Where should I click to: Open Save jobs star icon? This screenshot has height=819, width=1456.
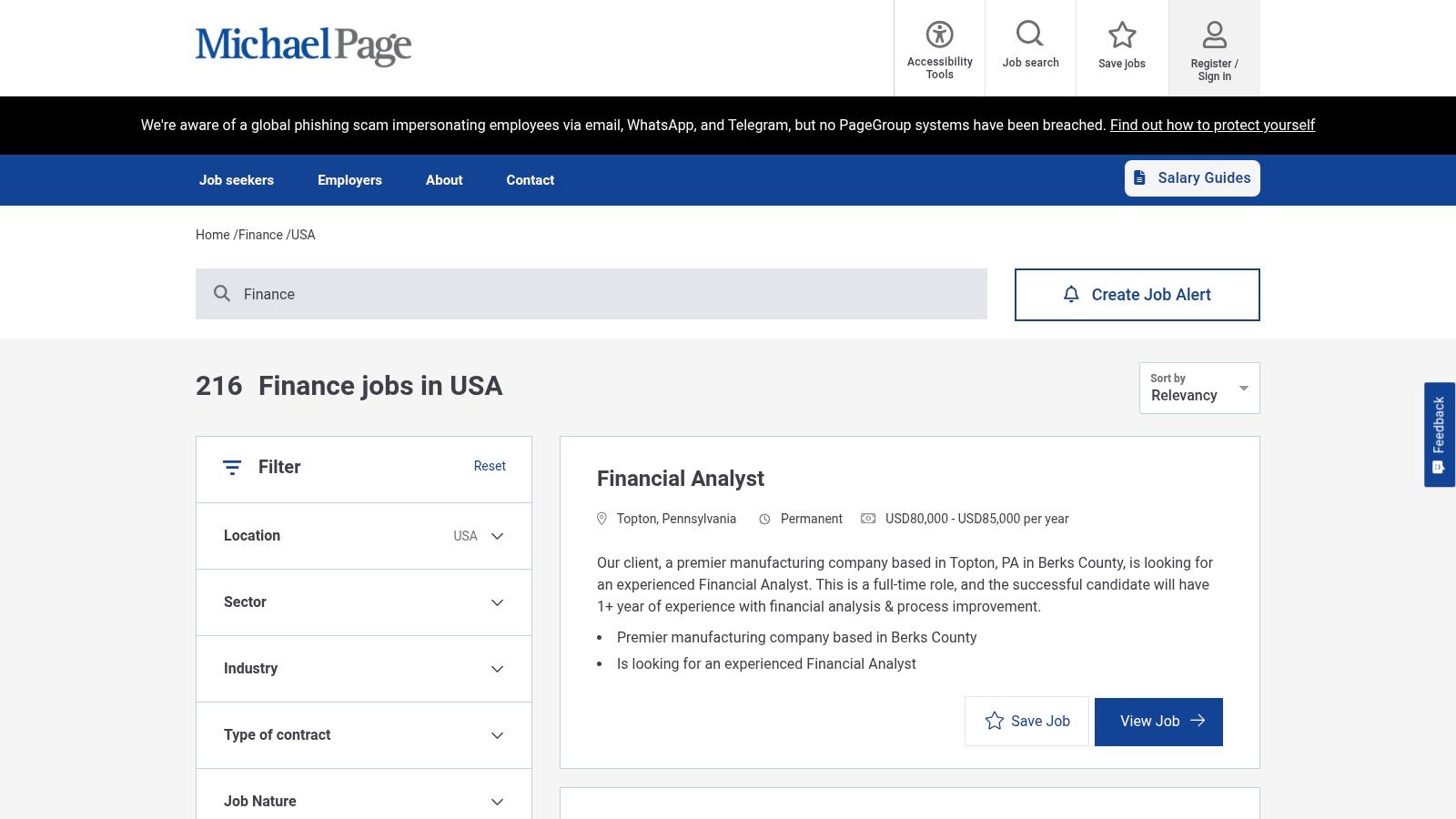click(x=1122, y=35)
